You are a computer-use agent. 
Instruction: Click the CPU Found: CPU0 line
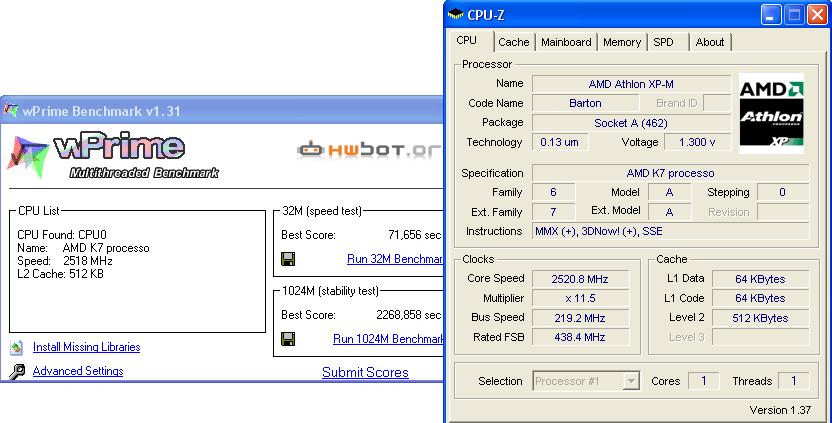click(x=62, y=235)
